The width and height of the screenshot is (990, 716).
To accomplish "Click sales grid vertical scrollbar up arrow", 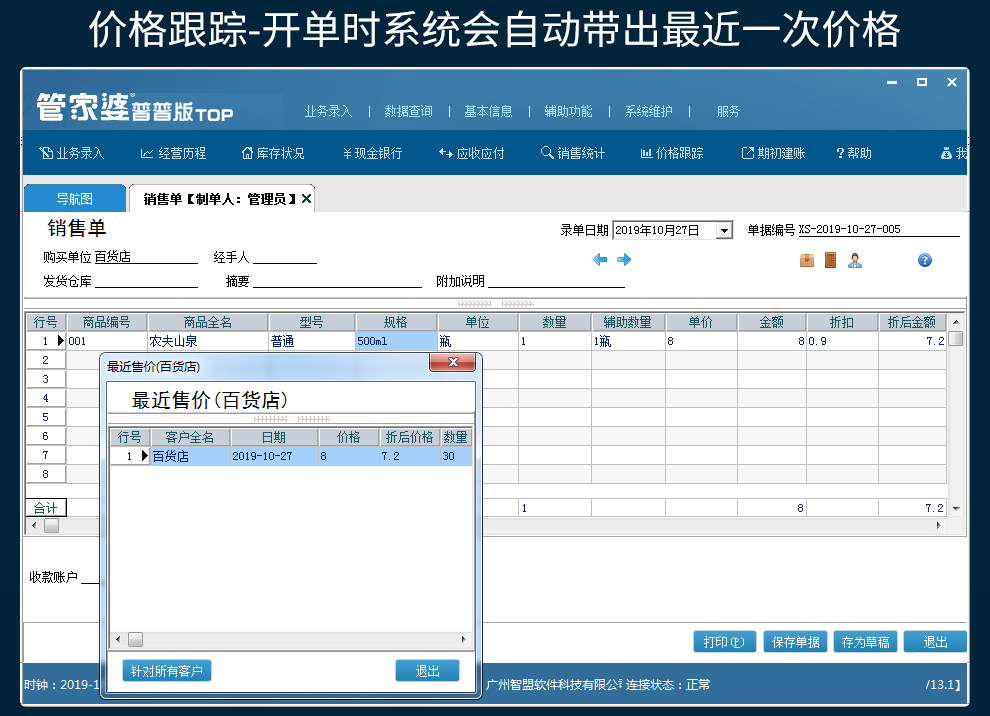I will [956, 322].
